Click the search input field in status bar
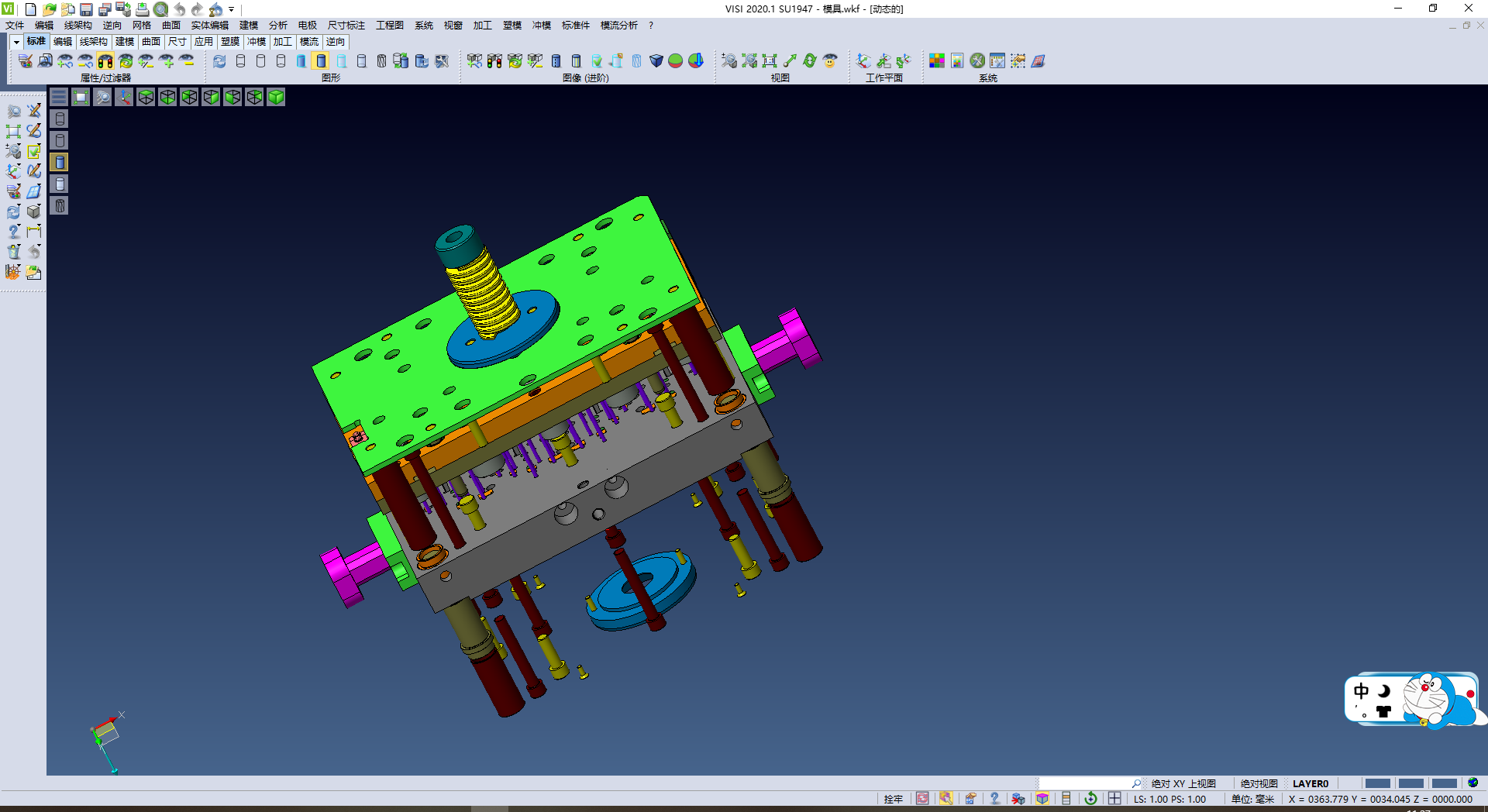 click(1083, 783)
